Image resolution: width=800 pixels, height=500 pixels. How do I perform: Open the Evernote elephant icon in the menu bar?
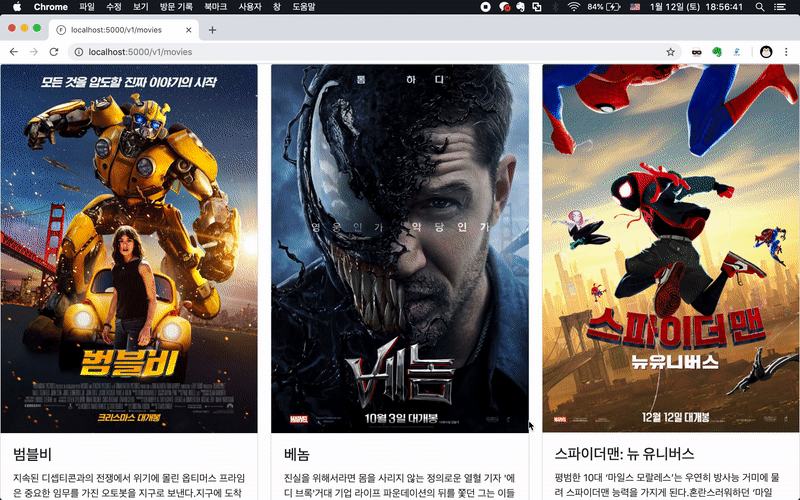coord(520,7)
